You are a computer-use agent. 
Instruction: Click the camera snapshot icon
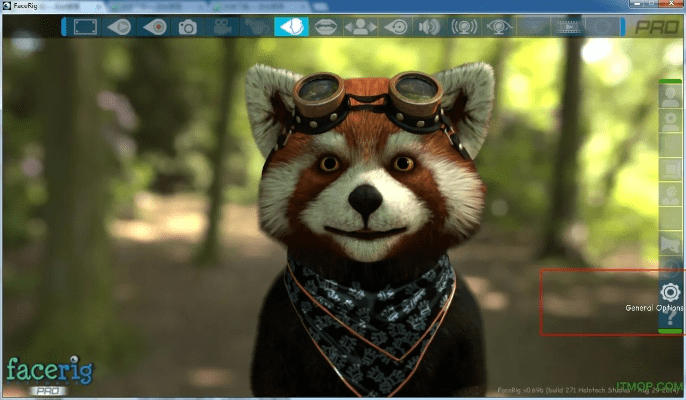click(x=187, y=26)
